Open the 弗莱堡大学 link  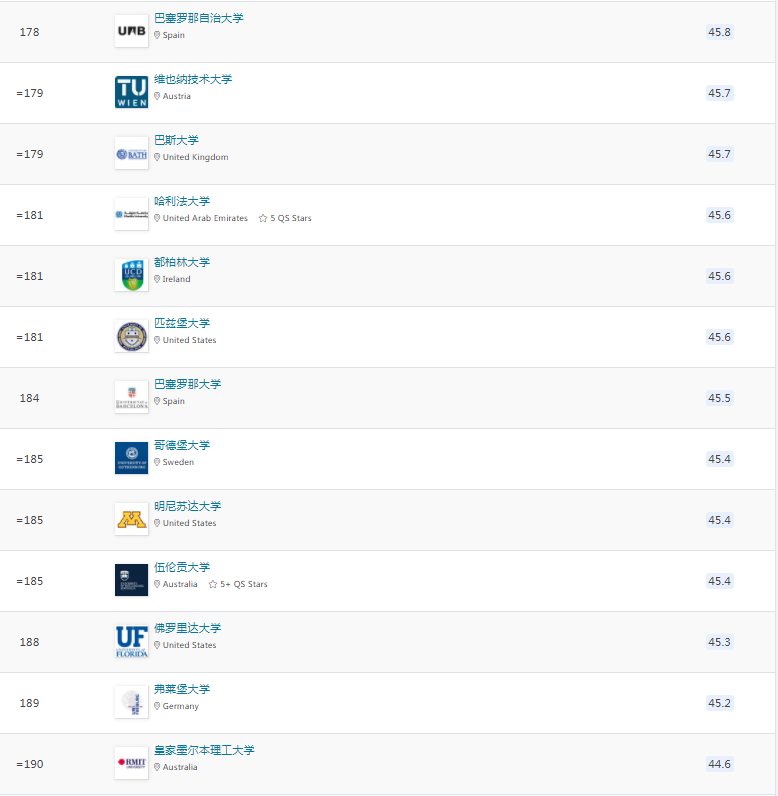182,689
